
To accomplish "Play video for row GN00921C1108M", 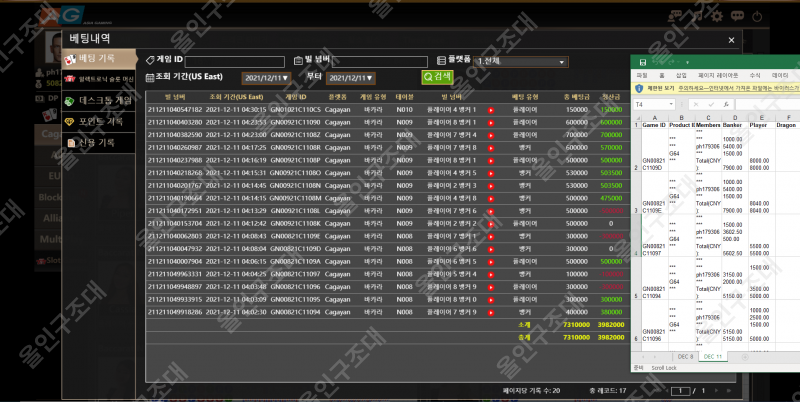I will [491, 199].
